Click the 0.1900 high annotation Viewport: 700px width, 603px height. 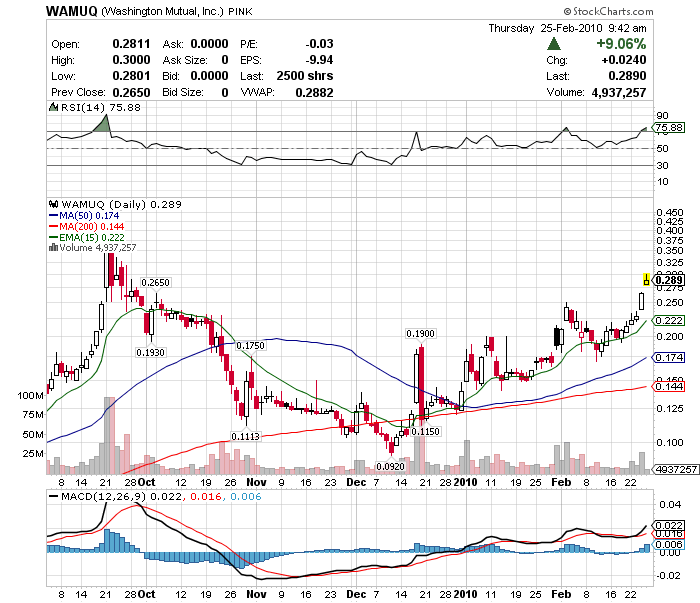pos(420,333)
